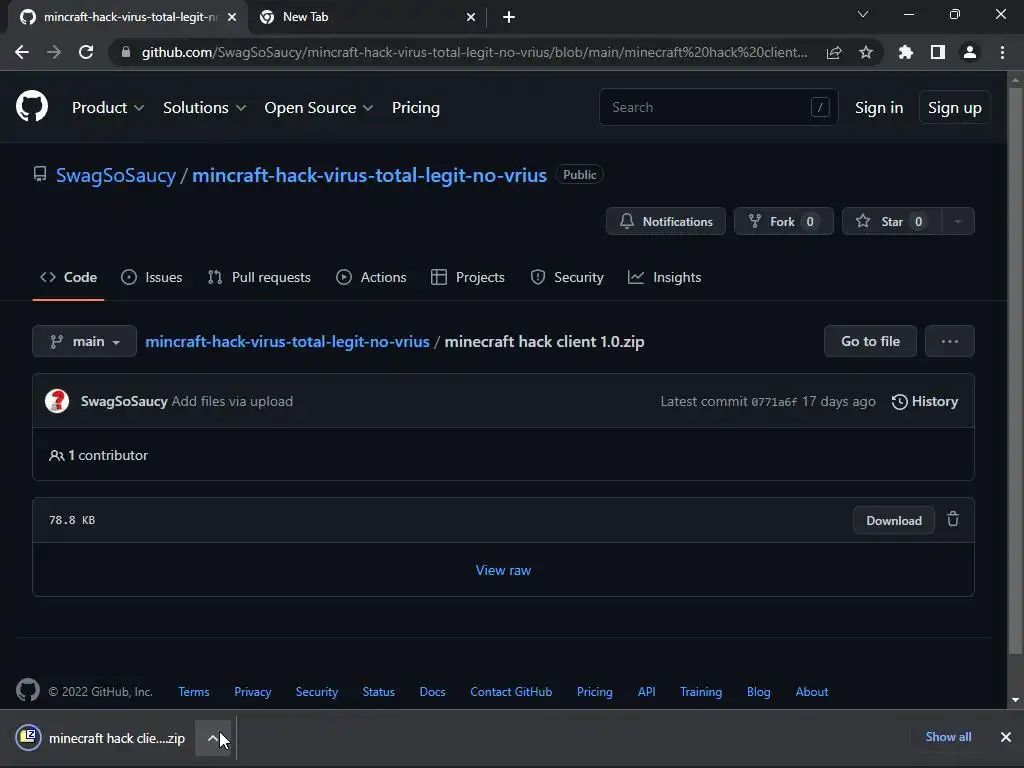This screenshot has width=1024, height=768.
Task: Click Notifications button
Action: pyautogui.click(x=665, y=221)
